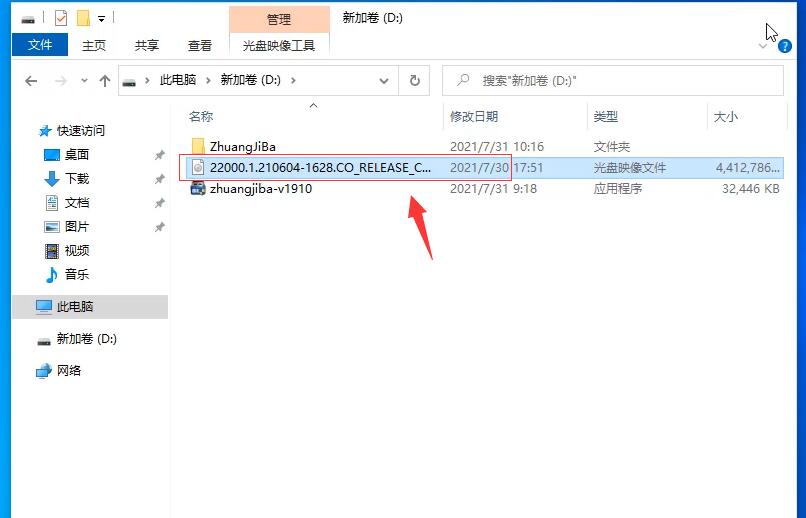Open Help with the question mark icon
806x518 pixels.
784,46
